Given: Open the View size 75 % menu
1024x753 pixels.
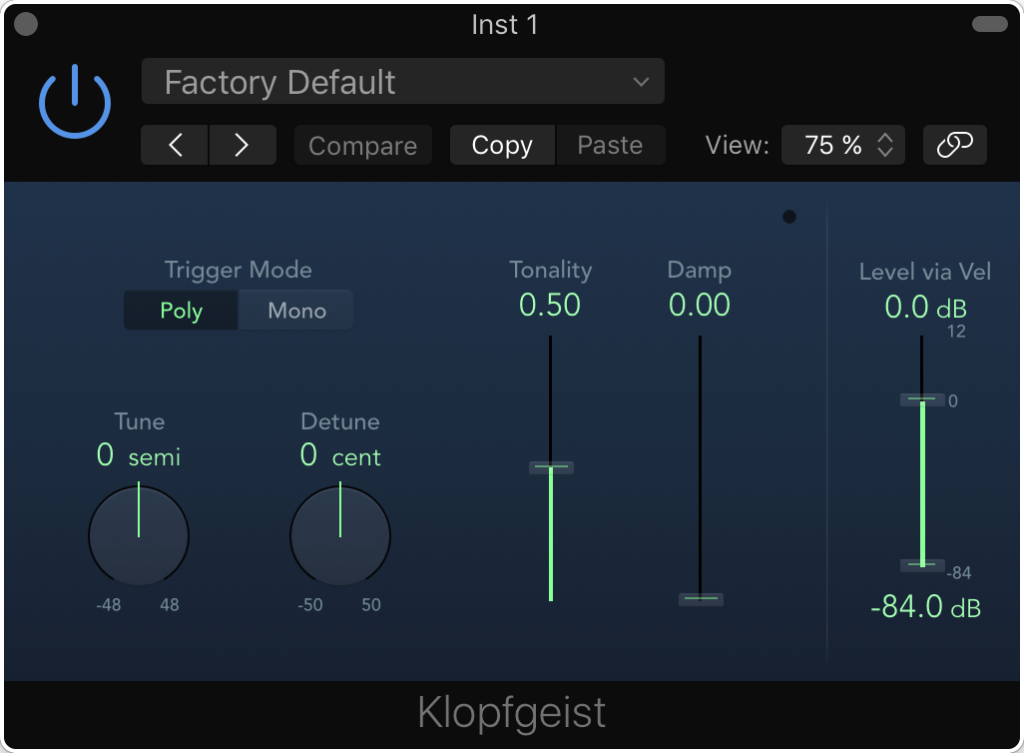Looking at the screenshot, I should (843, 145).
